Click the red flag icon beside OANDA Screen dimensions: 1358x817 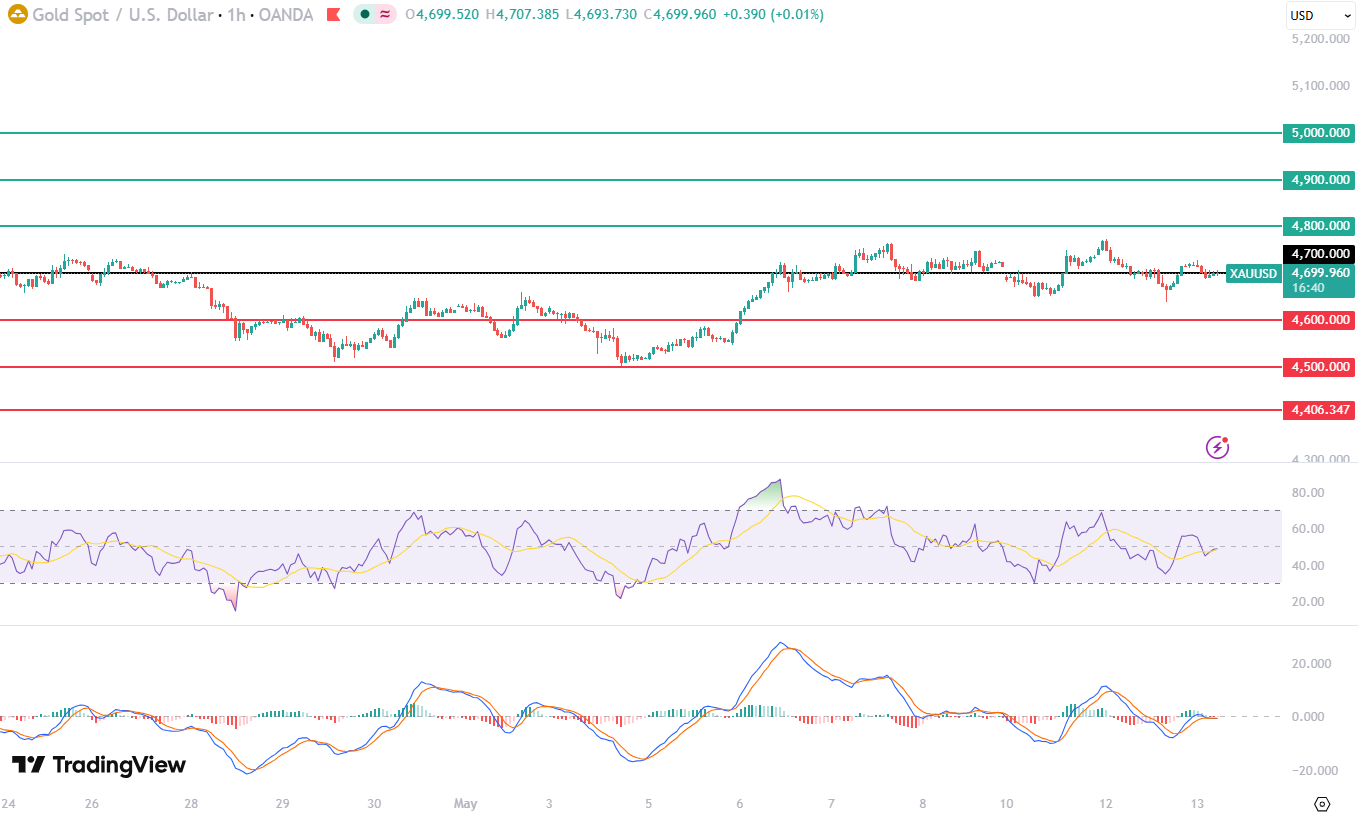334,15
